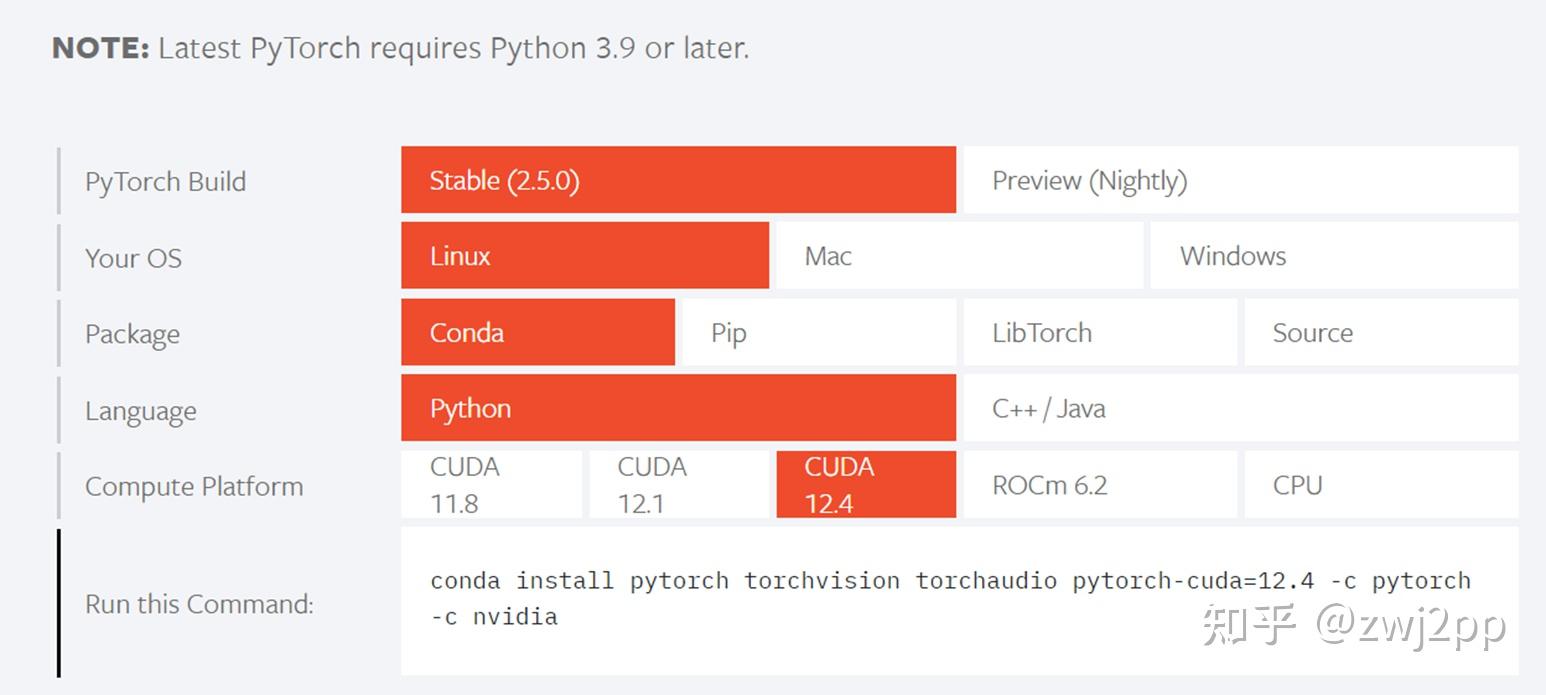Switch the package to Pip
Screen dimensions: 1546x695
click(x=818, y=333)
